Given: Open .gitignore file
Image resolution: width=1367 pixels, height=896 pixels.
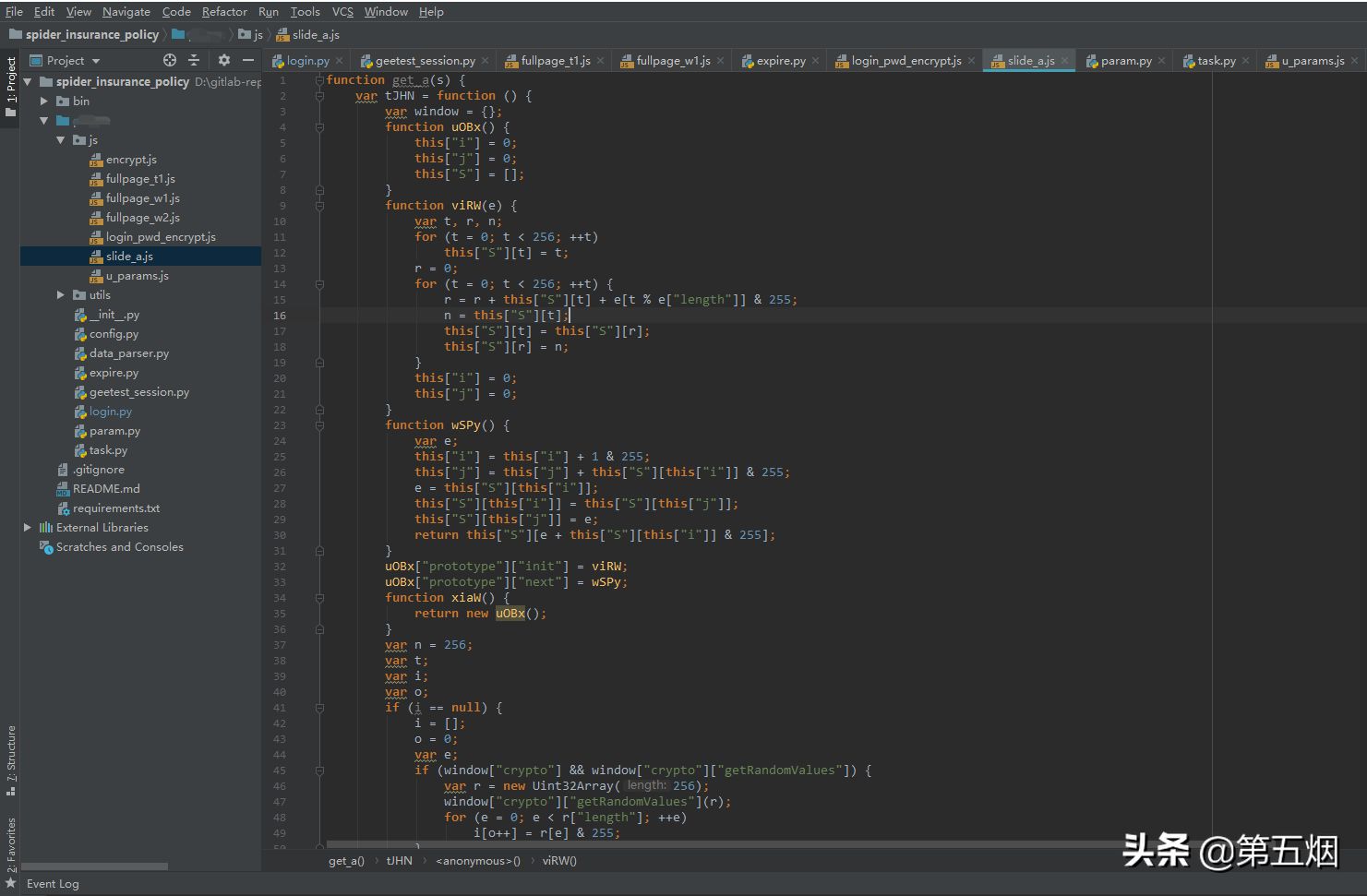Looking at the screenshot, I should click(x=90, y=469).
